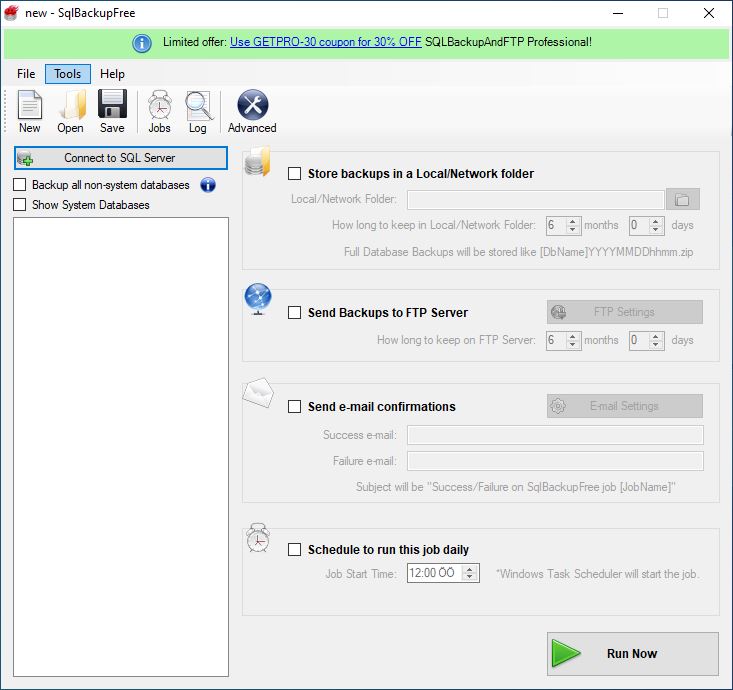Adjust local folder months spinner

[x=573, y=225]
